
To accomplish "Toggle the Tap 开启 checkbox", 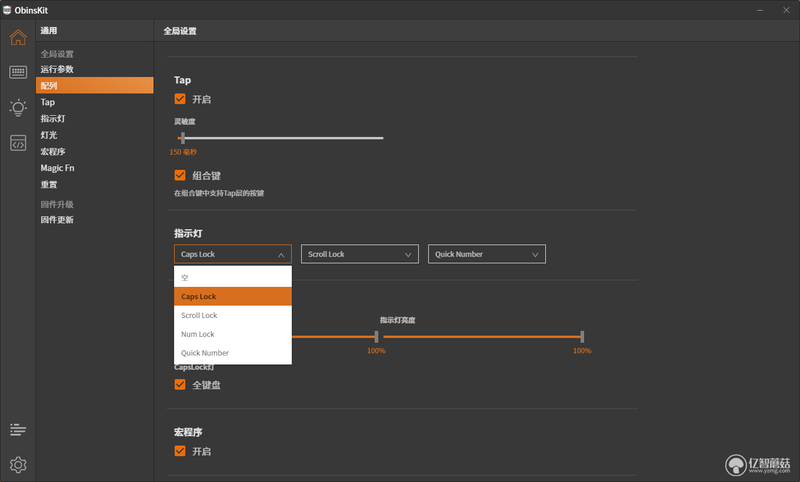I will click(180, 99).
